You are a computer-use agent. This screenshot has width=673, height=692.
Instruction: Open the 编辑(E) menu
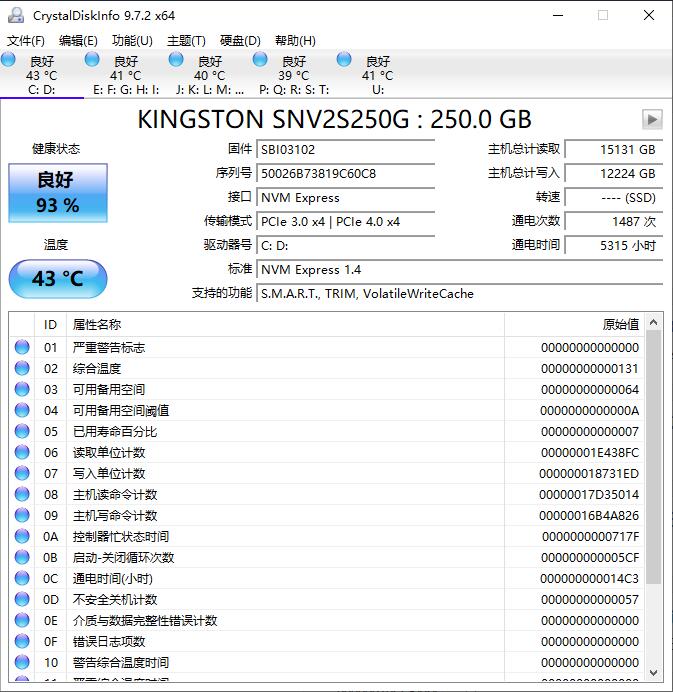78,41
